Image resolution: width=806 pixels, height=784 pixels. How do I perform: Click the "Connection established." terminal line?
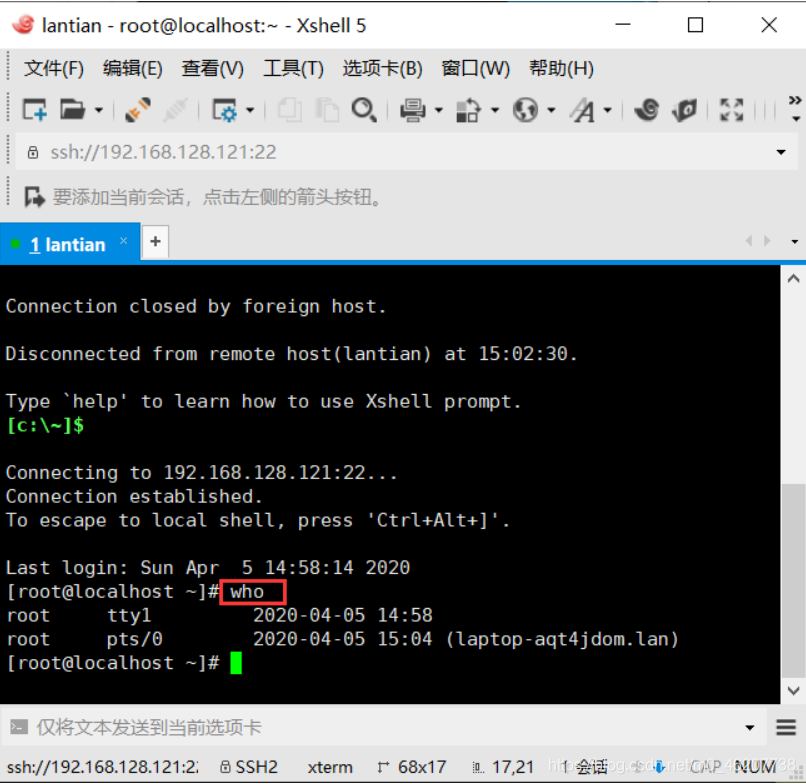pos(134,497)
